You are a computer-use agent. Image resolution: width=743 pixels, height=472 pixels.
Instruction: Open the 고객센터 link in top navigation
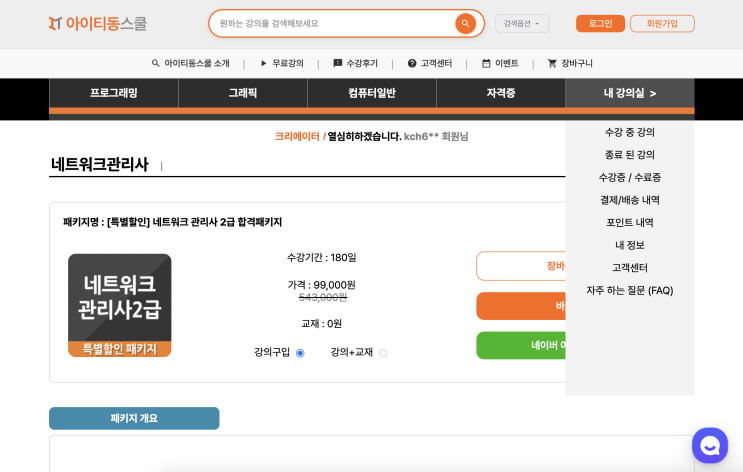click(x=436, y=63)
